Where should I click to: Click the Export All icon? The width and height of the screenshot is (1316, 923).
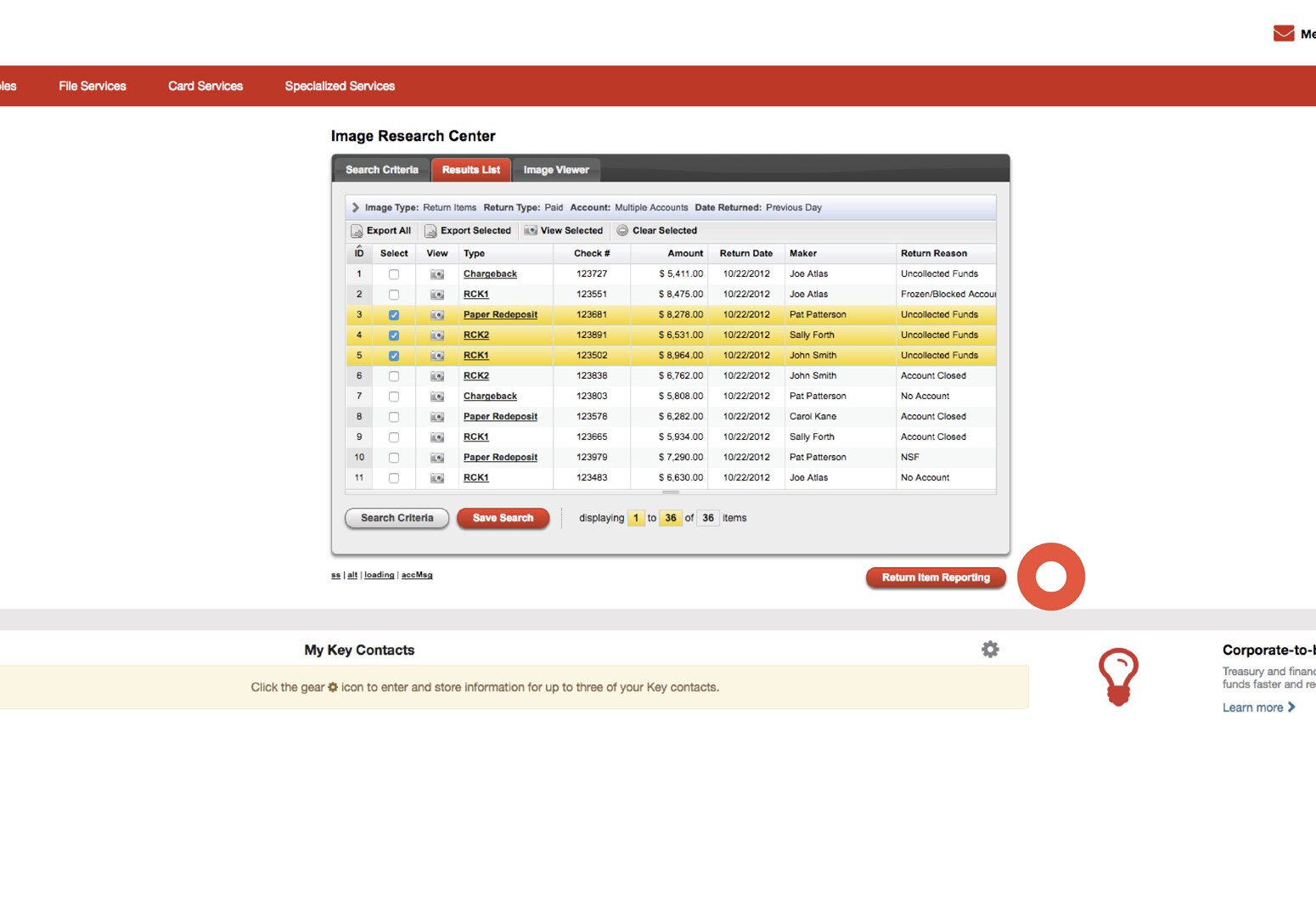[357, 230]
